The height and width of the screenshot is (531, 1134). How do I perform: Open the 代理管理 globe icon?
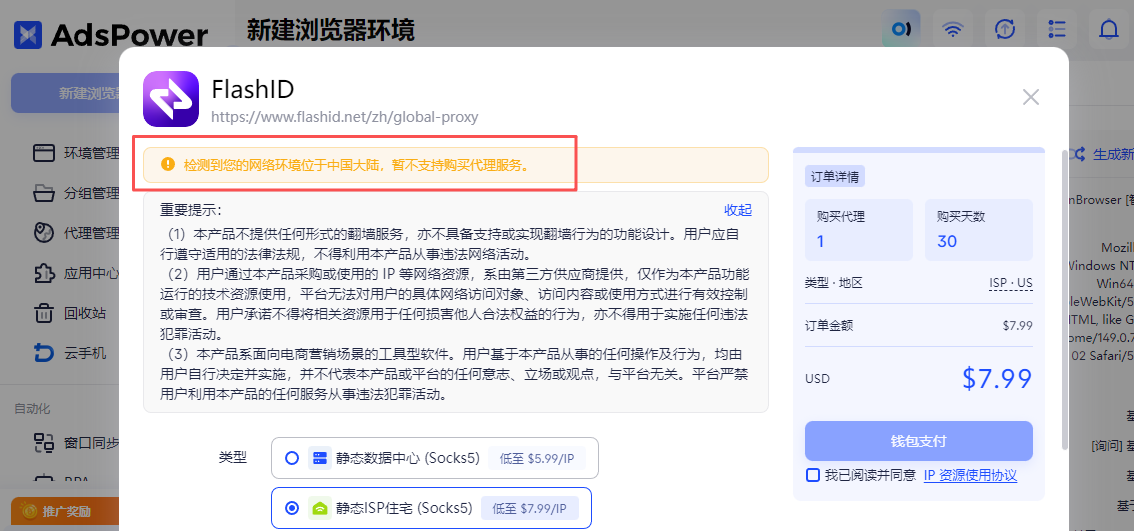(44, 233)
